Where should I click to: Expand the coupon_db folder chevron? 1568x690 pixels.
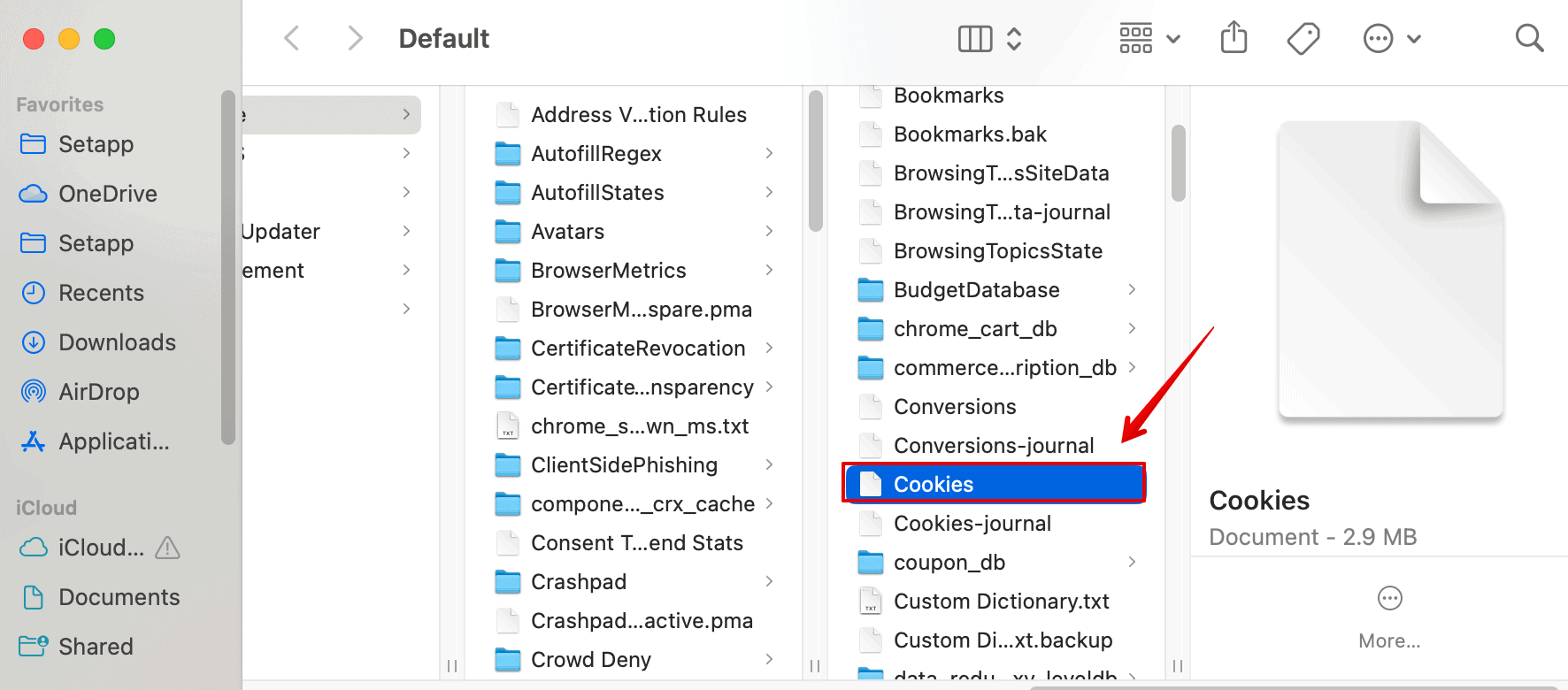click(x=1132, y=563)
